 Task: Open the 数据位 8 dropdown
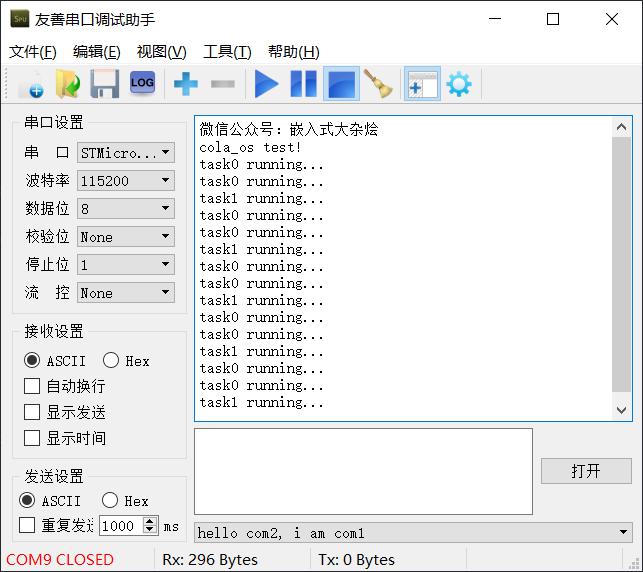[x=125, y=208]
